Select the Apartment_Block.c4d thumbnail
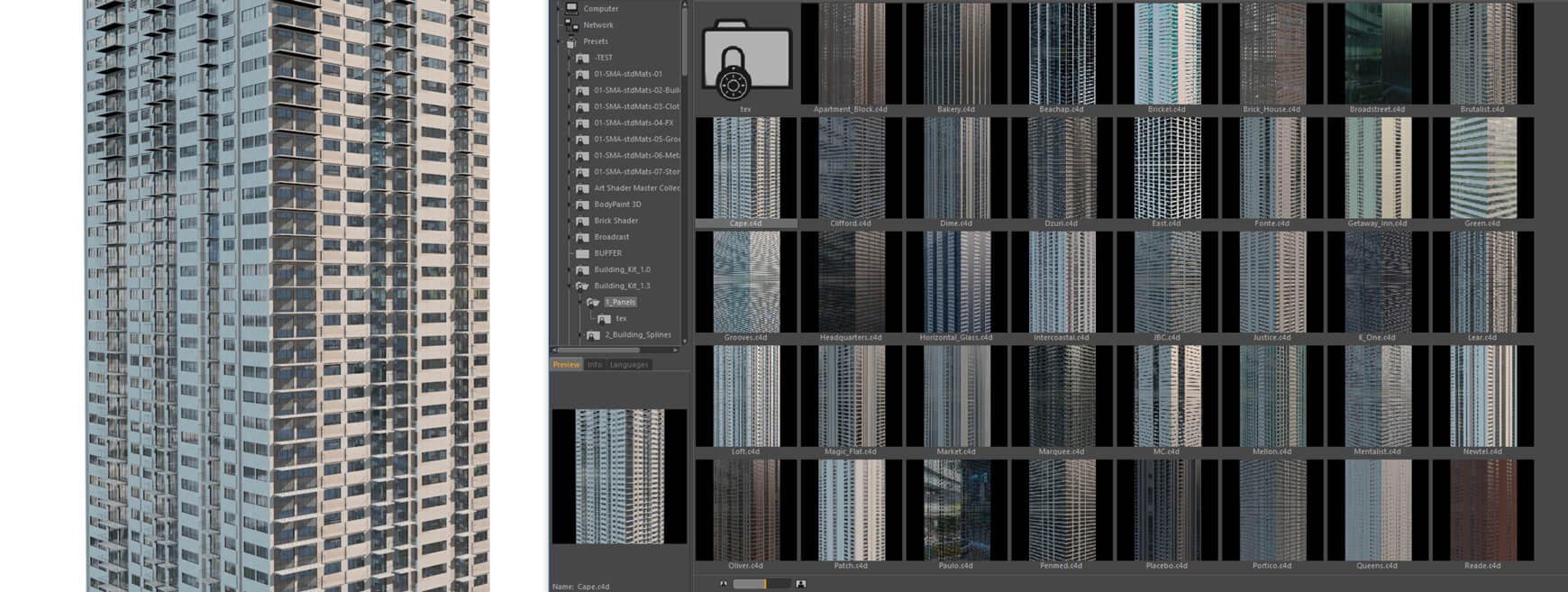This screenshot has width=1568, height=592. [x=851, y=53]
